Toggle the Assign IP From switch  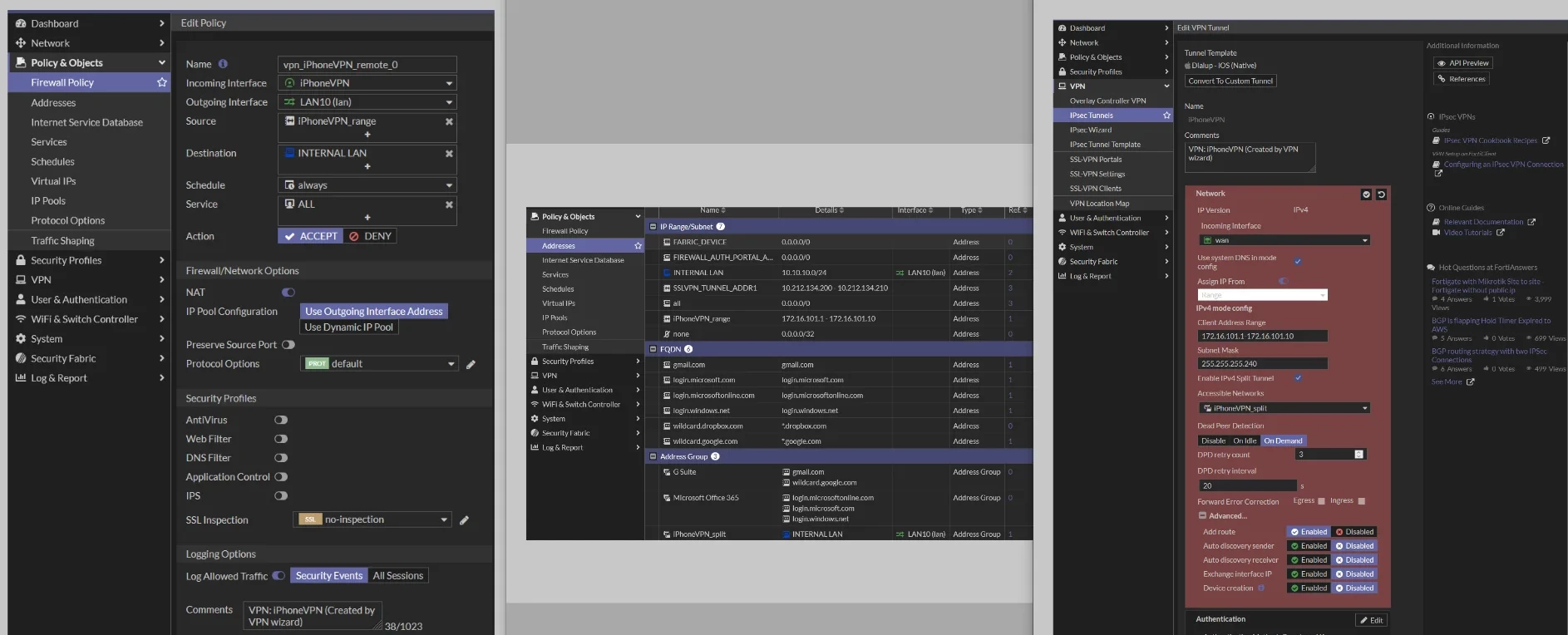[x=1283, y=281]
